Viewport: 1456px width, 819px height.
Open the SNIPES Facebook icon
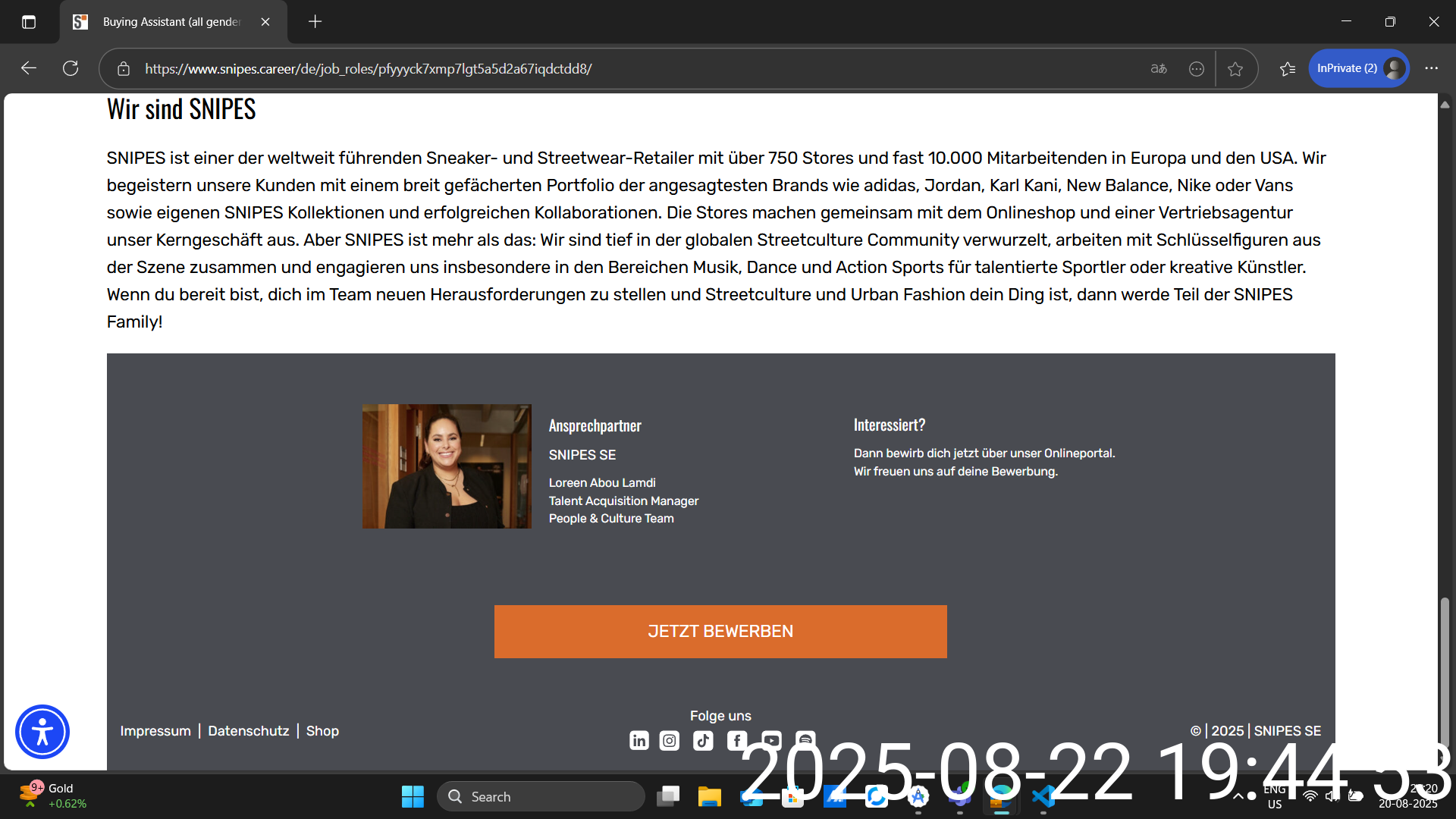[736, 740]
